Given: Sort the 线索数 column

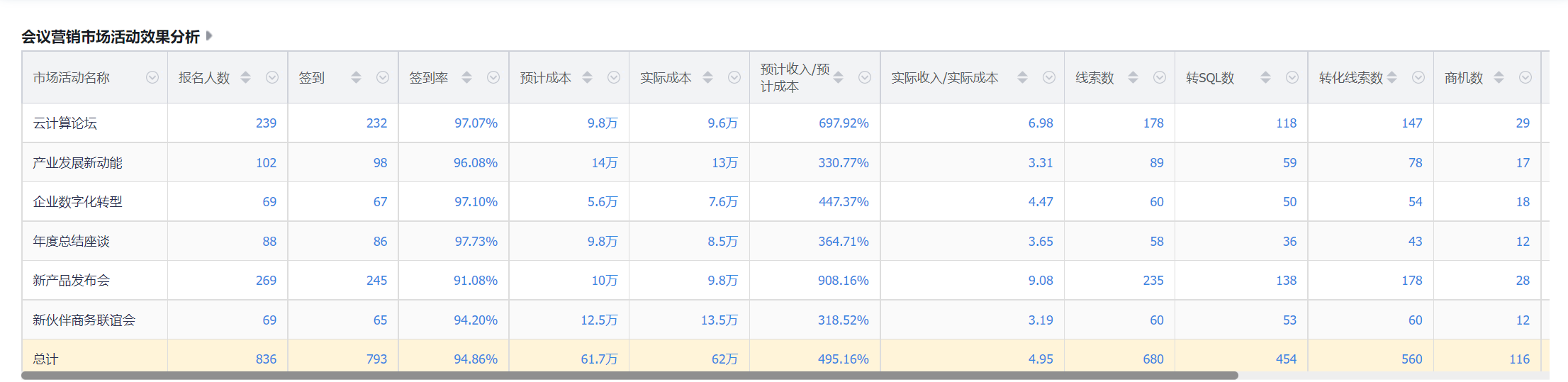Looking at the screenshot, I should [x=1133, y=77].
